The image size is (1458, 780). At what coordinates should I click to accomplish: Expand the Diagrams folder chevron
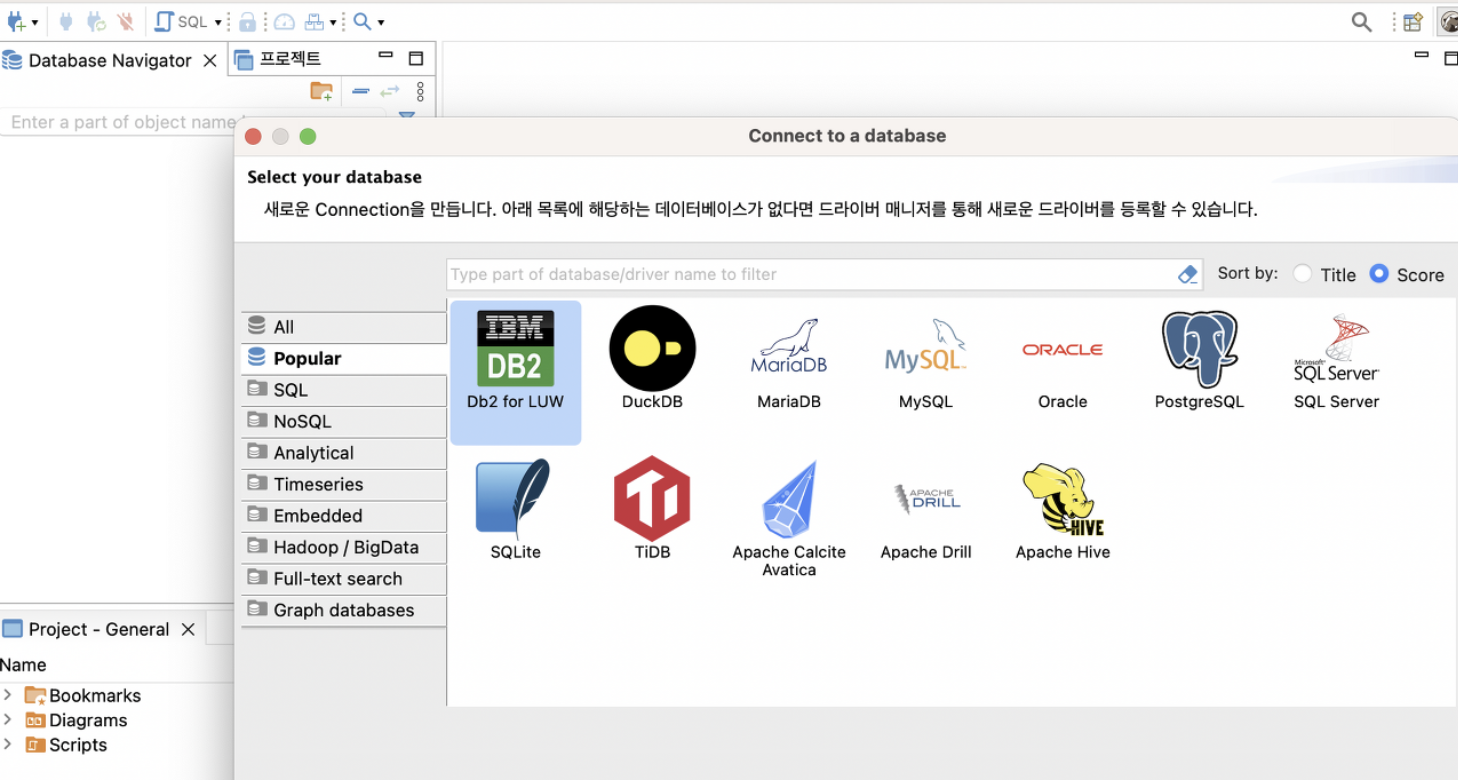[x=8, y=720]
